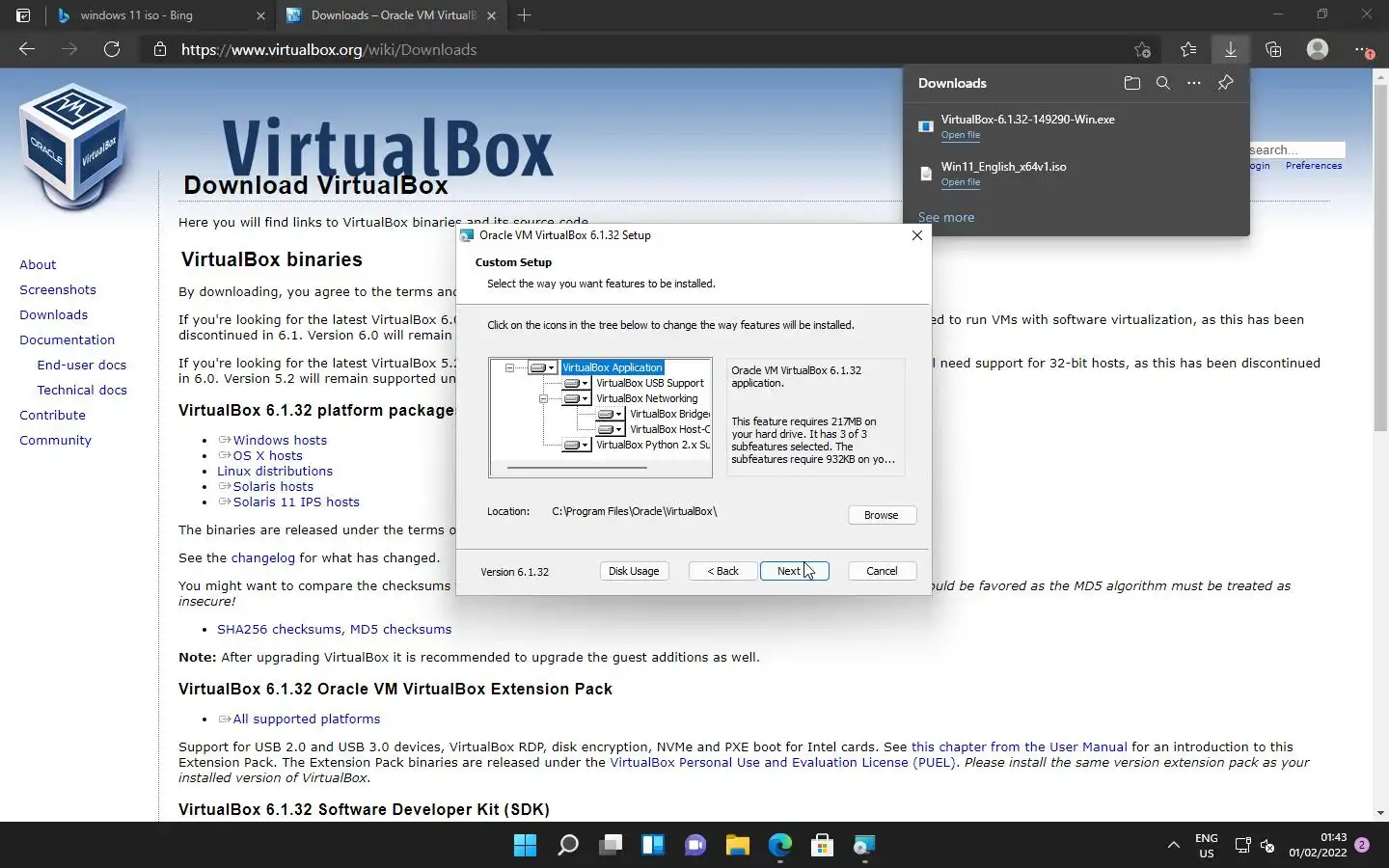Click the add to favorites star icon
The width and height of the screenshot is (1389, 868).
1143,49
